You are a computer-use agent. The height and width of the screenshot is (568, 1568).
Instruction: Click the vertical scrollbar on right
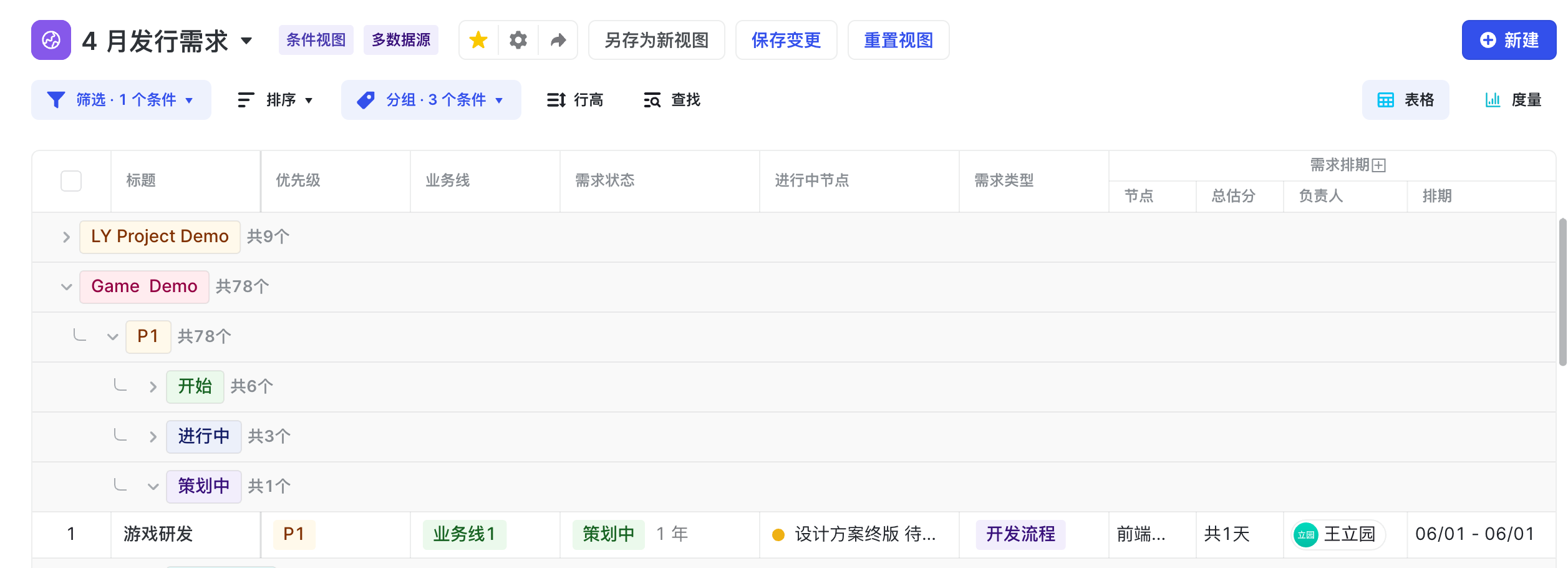click(x=1562, y=292)
